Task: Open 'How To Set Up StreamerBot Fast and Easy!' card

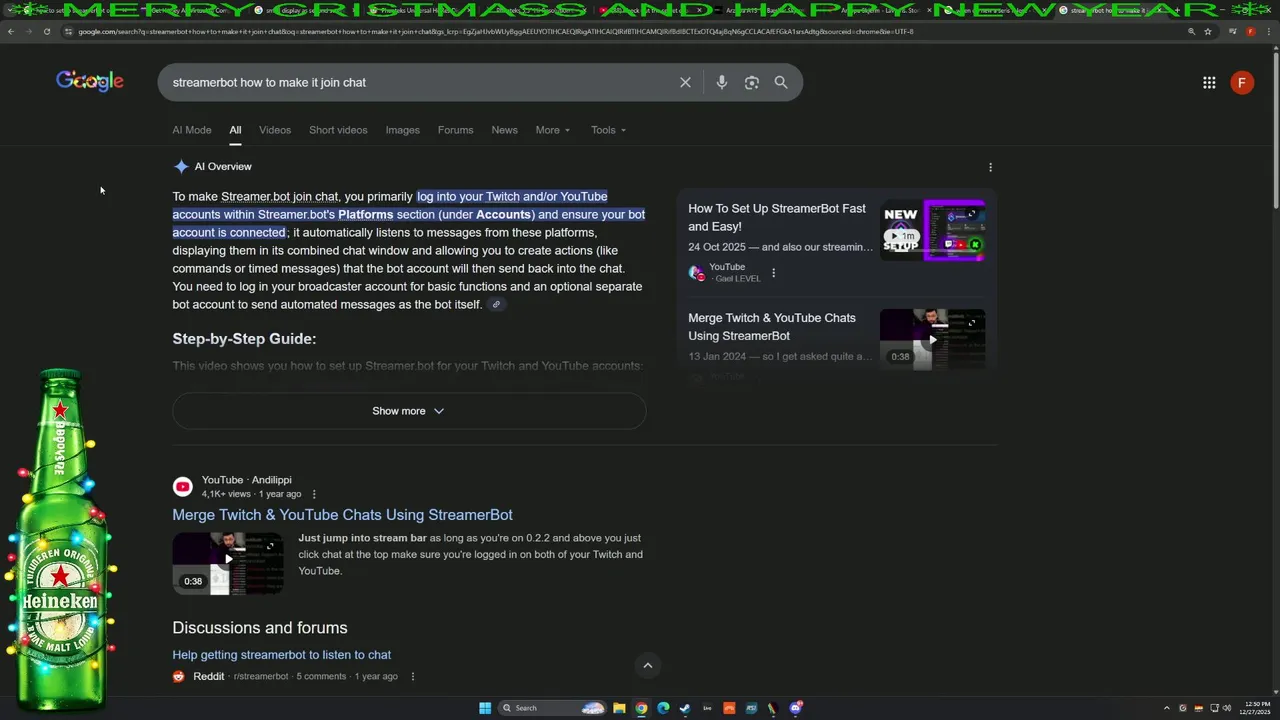Action: tap(777, 218)
